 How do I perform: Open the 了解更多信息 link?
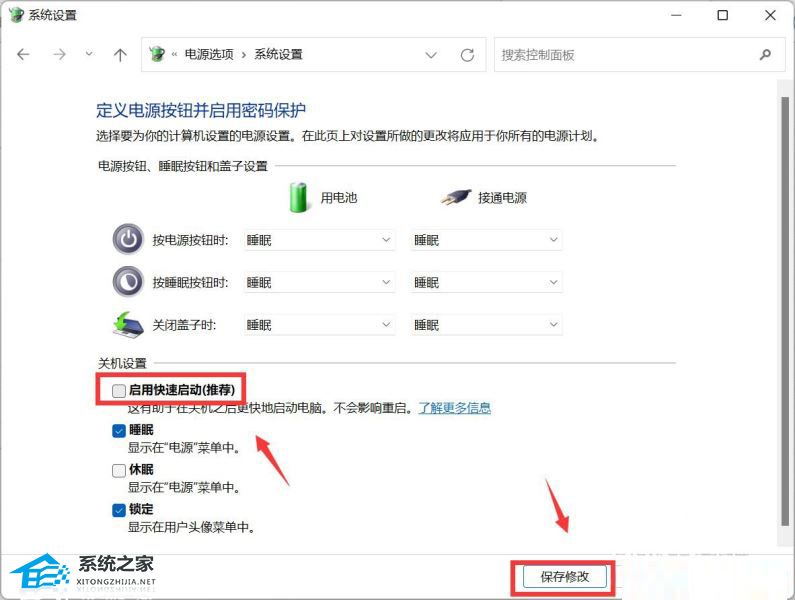pyautogui.click(x=454, y=408)
